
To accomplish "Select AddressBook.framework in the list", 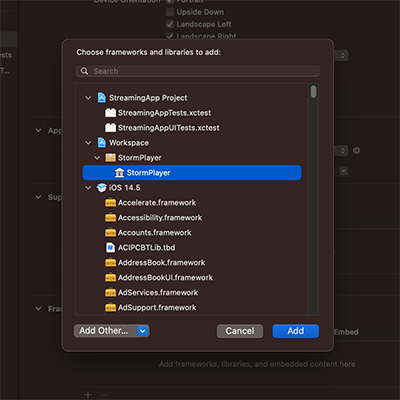I will [x=162, y=263].
